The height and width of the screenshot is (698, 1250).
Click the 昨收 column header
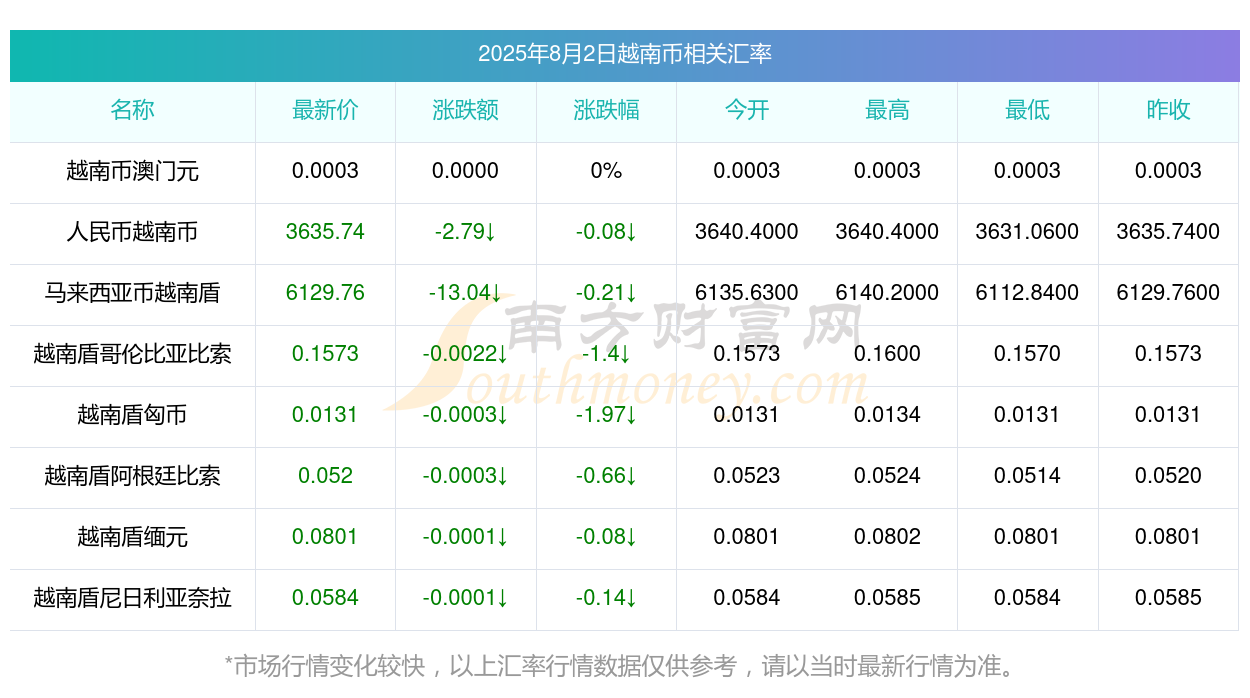click(x=1168, y=110)
